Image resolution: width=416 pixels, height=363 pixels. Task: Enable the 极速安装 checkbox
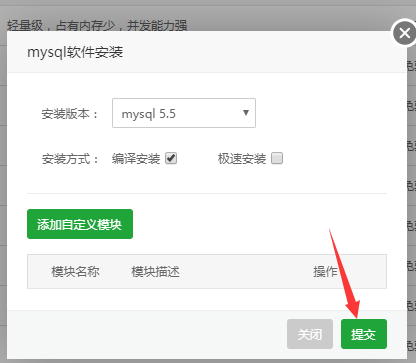pos(277,158)
